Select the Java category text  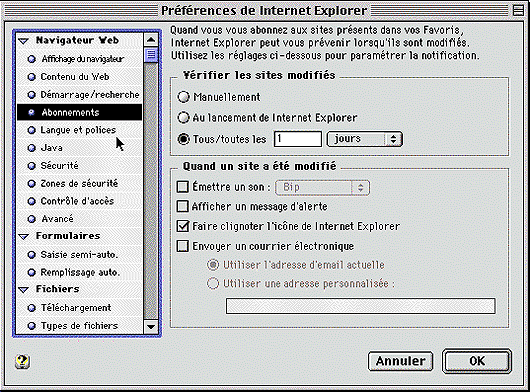51,148
